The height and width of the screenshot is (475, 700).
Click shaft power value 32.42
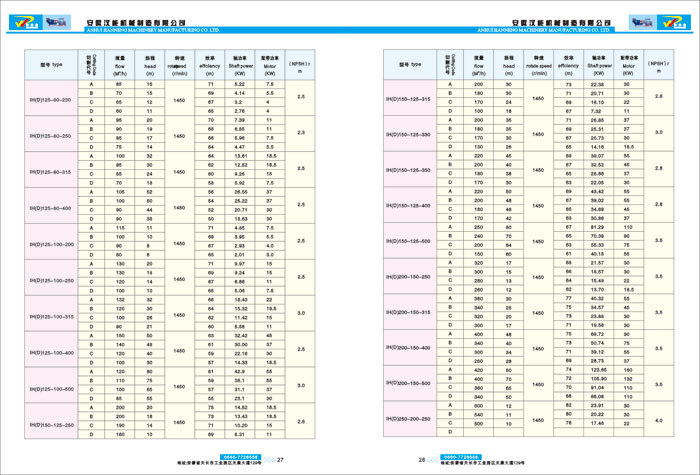241,336
